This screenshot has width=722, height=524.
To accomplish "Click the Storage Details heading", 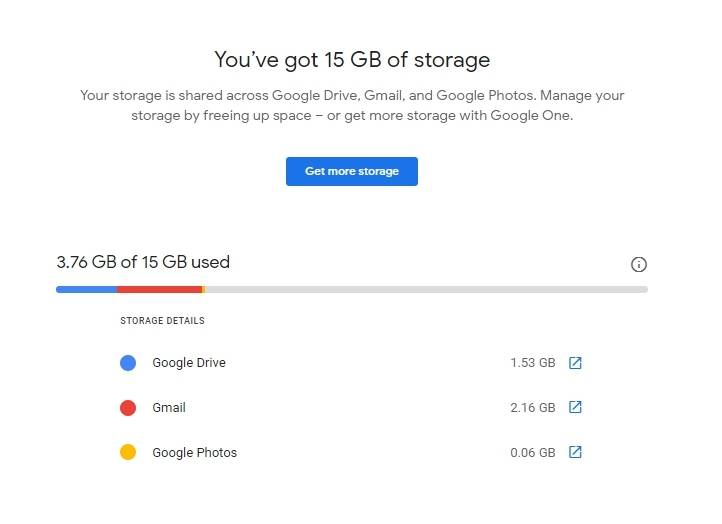I will point(162,321).
